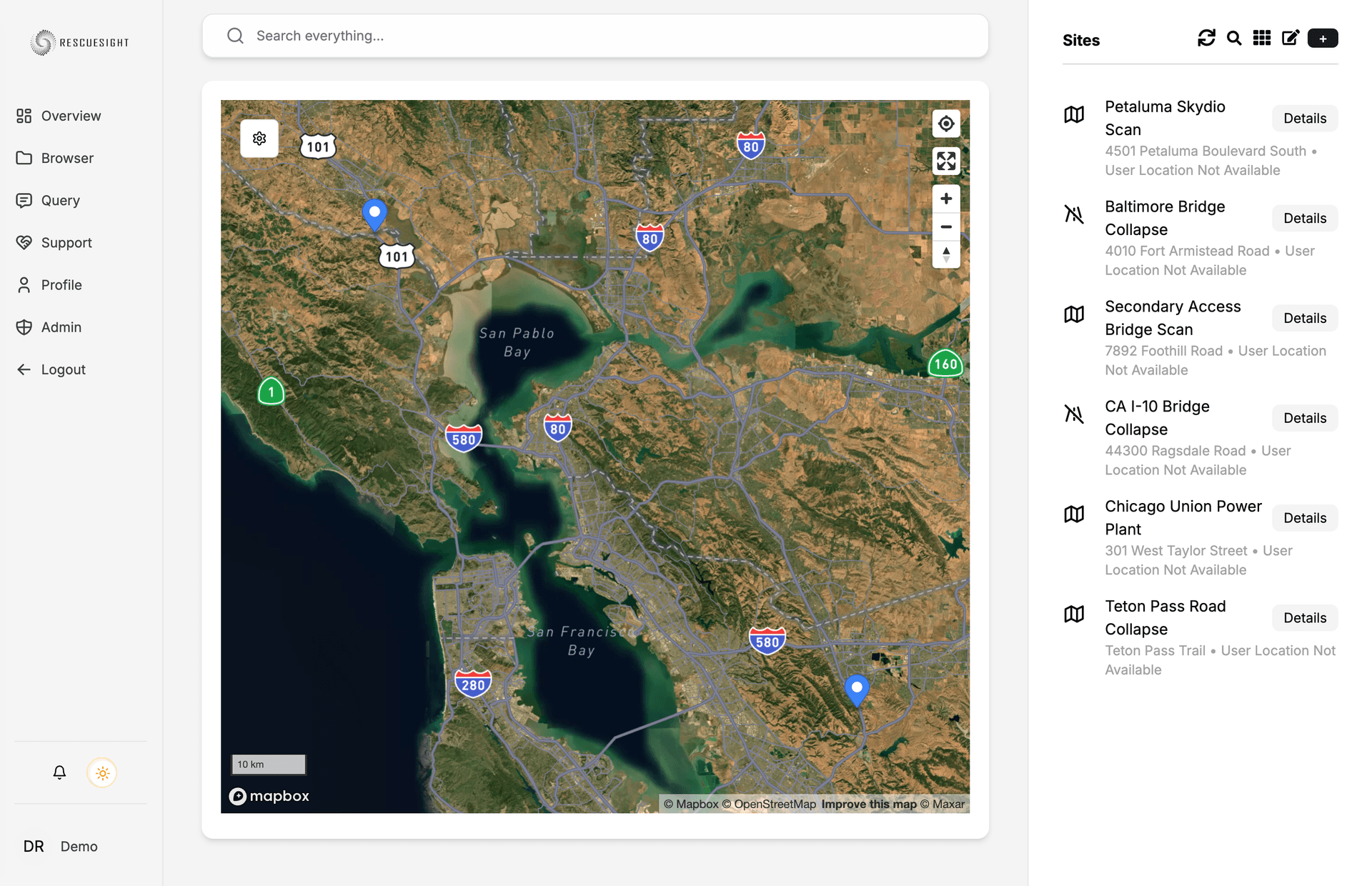Viewport: 1372px width, 886px height.
Task: Expand the green cluster marker showing 1
Action: 270,392
